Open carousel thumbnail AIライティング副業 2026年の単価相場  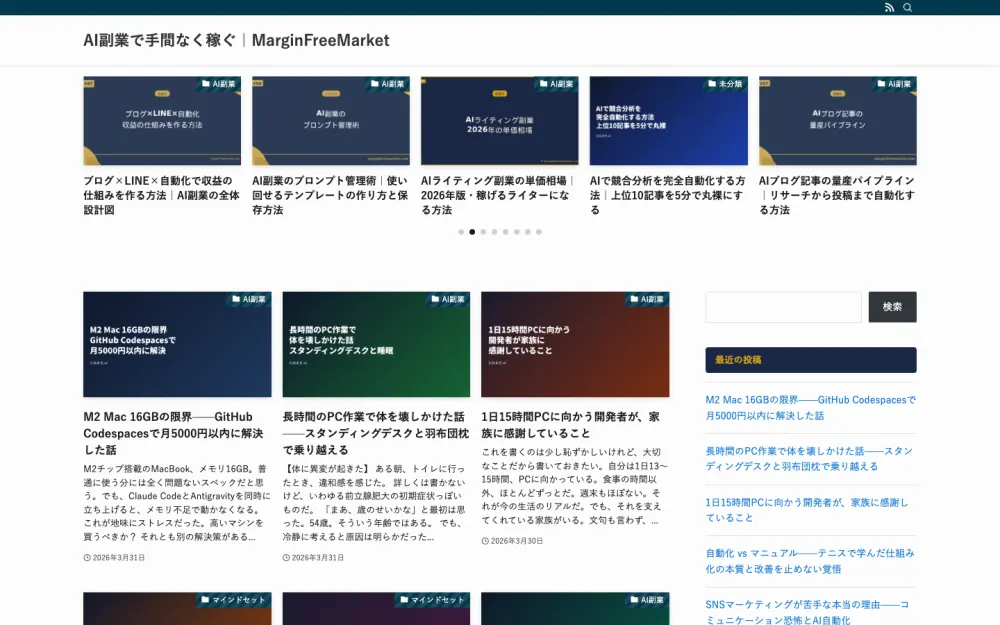pos(499,121)
